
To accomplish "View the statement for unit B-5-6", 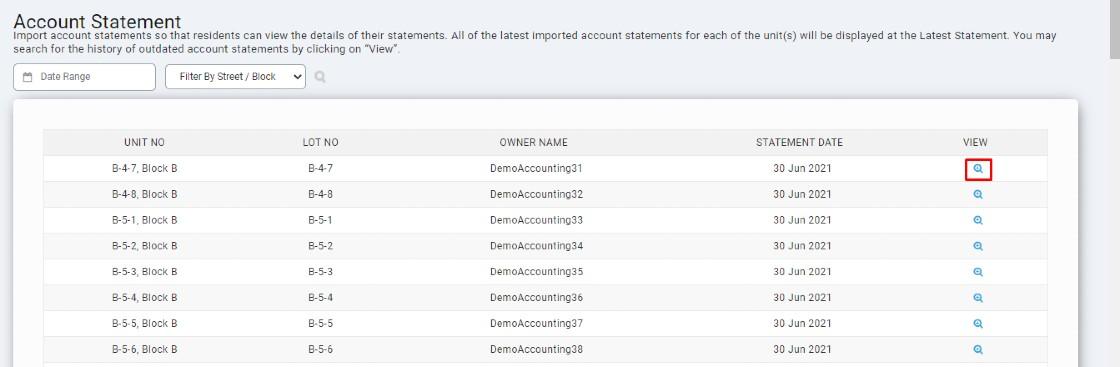I will coord(978,349).
